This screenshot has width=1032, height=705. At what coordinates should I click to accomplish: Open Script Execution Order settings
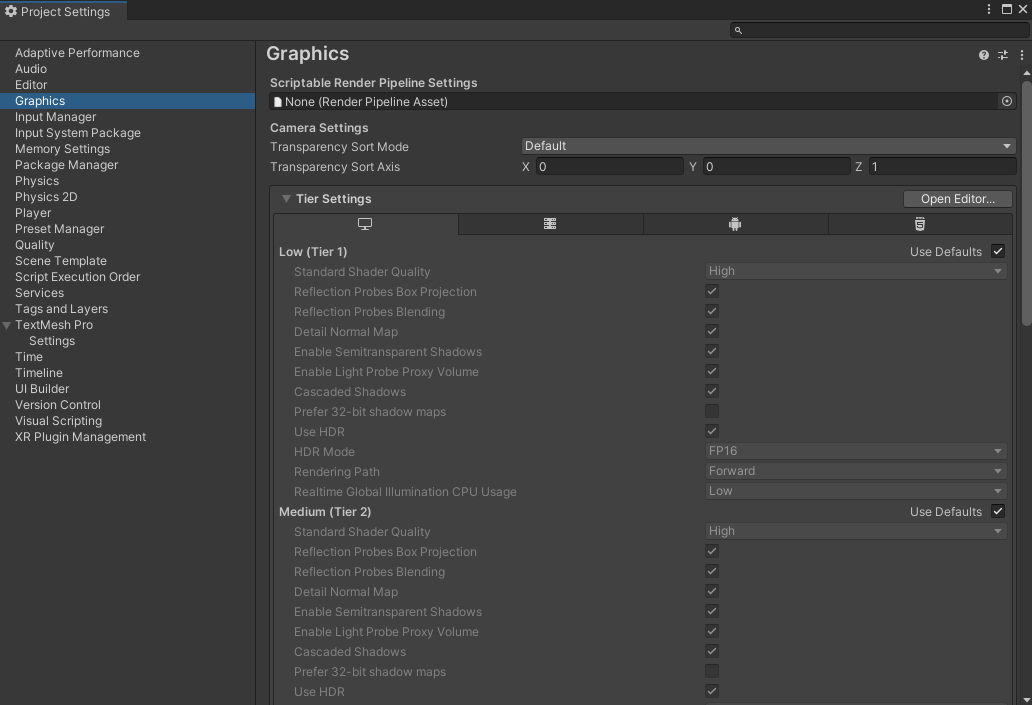pos(78,276)
